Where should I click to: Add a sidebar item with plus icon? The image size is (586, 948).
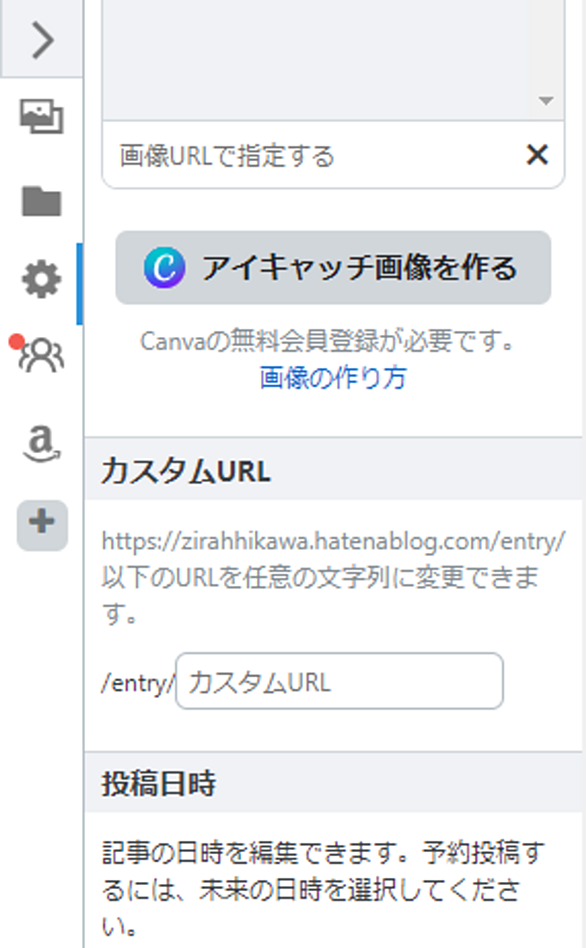coord(42,525)
